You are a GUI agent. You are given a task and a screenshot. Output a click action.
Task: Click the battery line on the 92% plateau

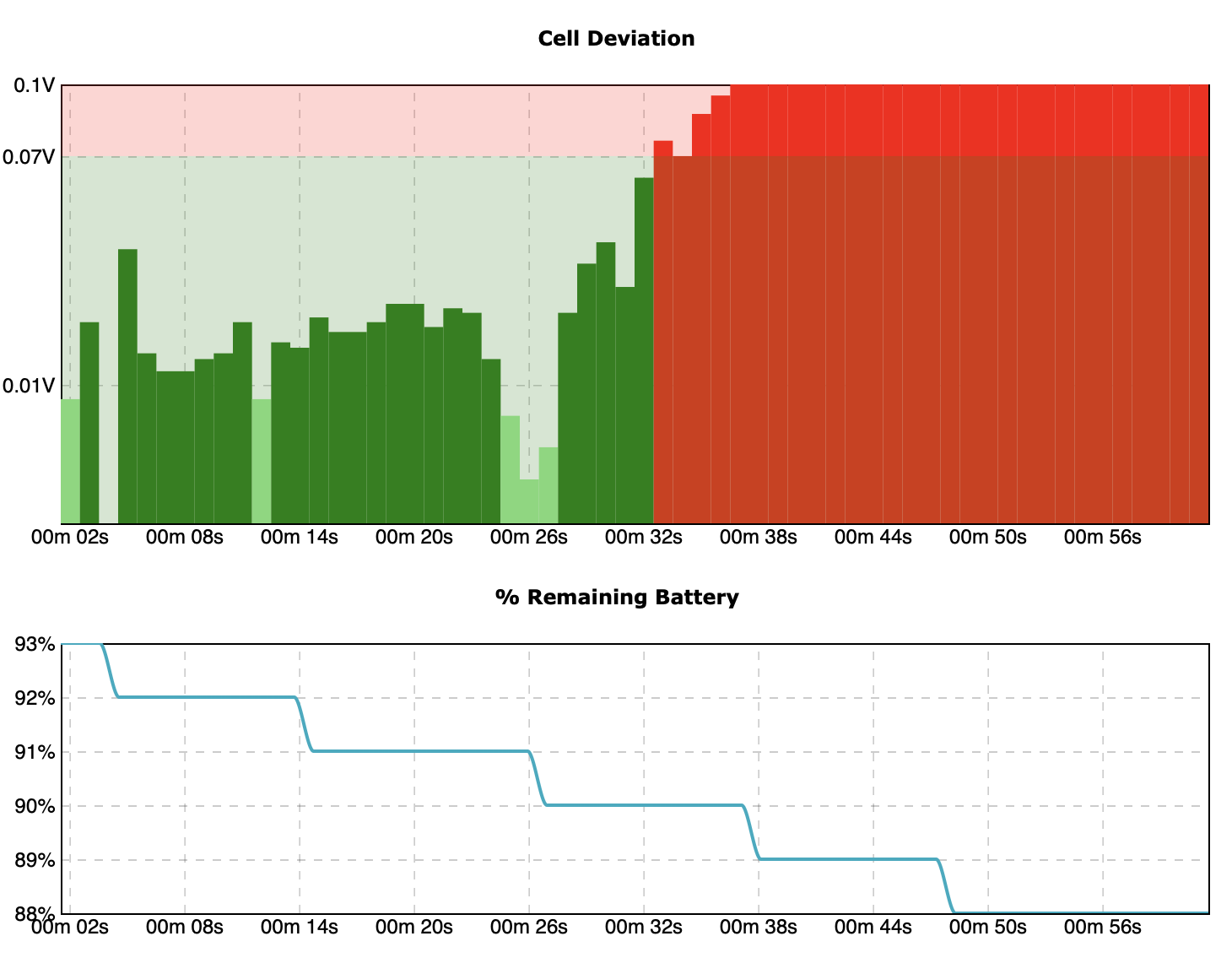207,697
